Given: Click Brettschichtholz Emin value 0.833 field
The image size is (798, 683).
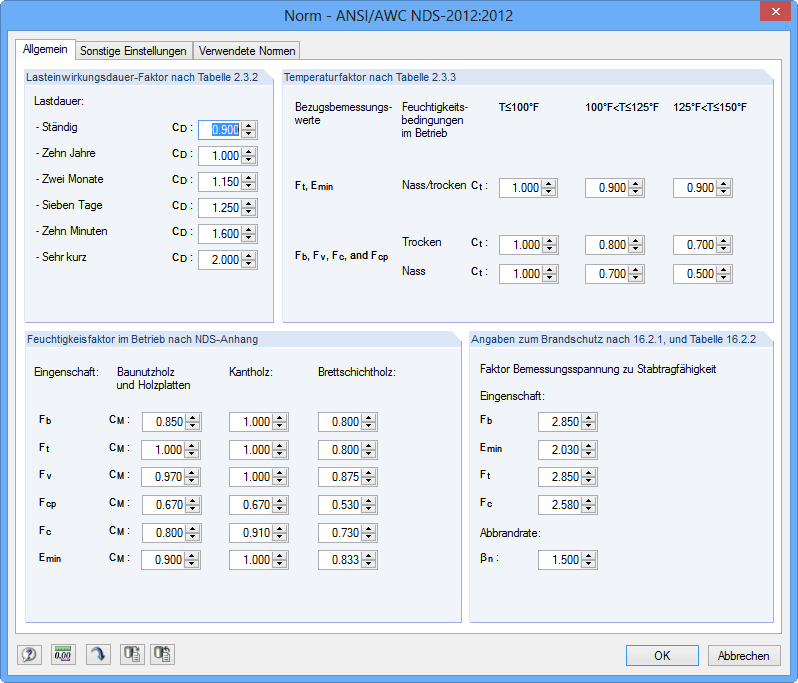Looking at the screenshot, I should pos(340,560).
